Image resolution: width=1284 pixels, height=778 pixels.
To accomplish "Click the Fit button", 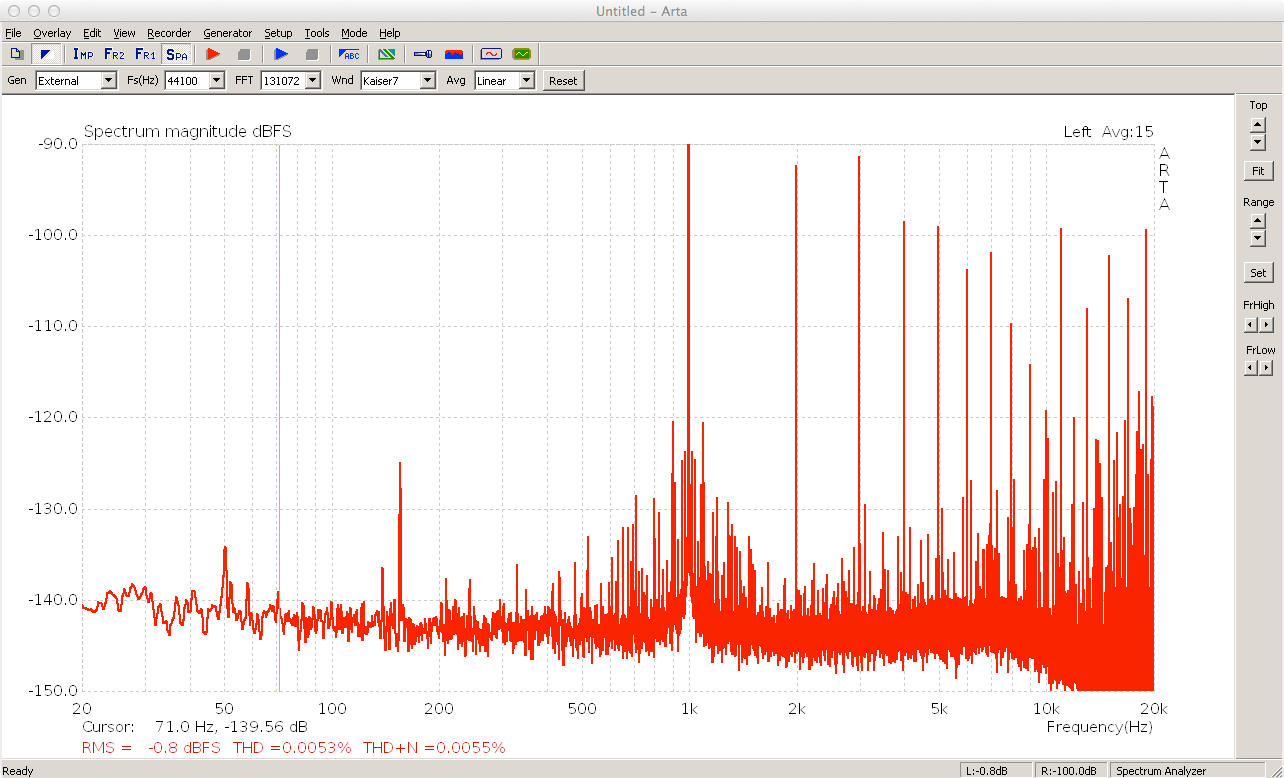I will point(1258,171).
